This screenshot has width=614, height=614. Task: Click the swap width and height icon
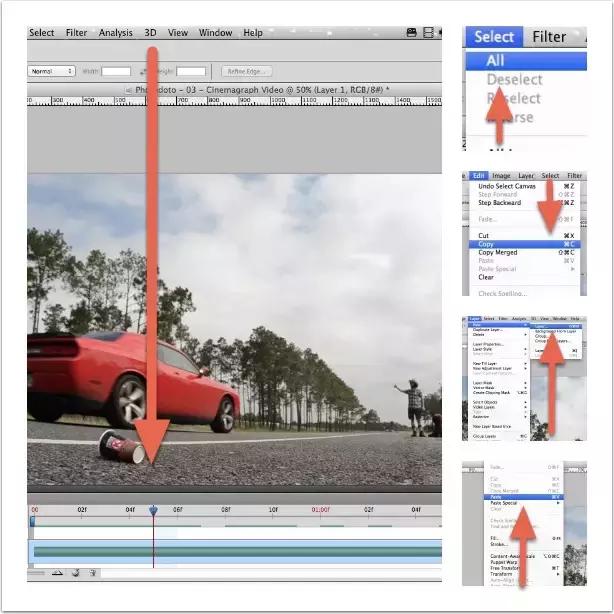point(144,72)
